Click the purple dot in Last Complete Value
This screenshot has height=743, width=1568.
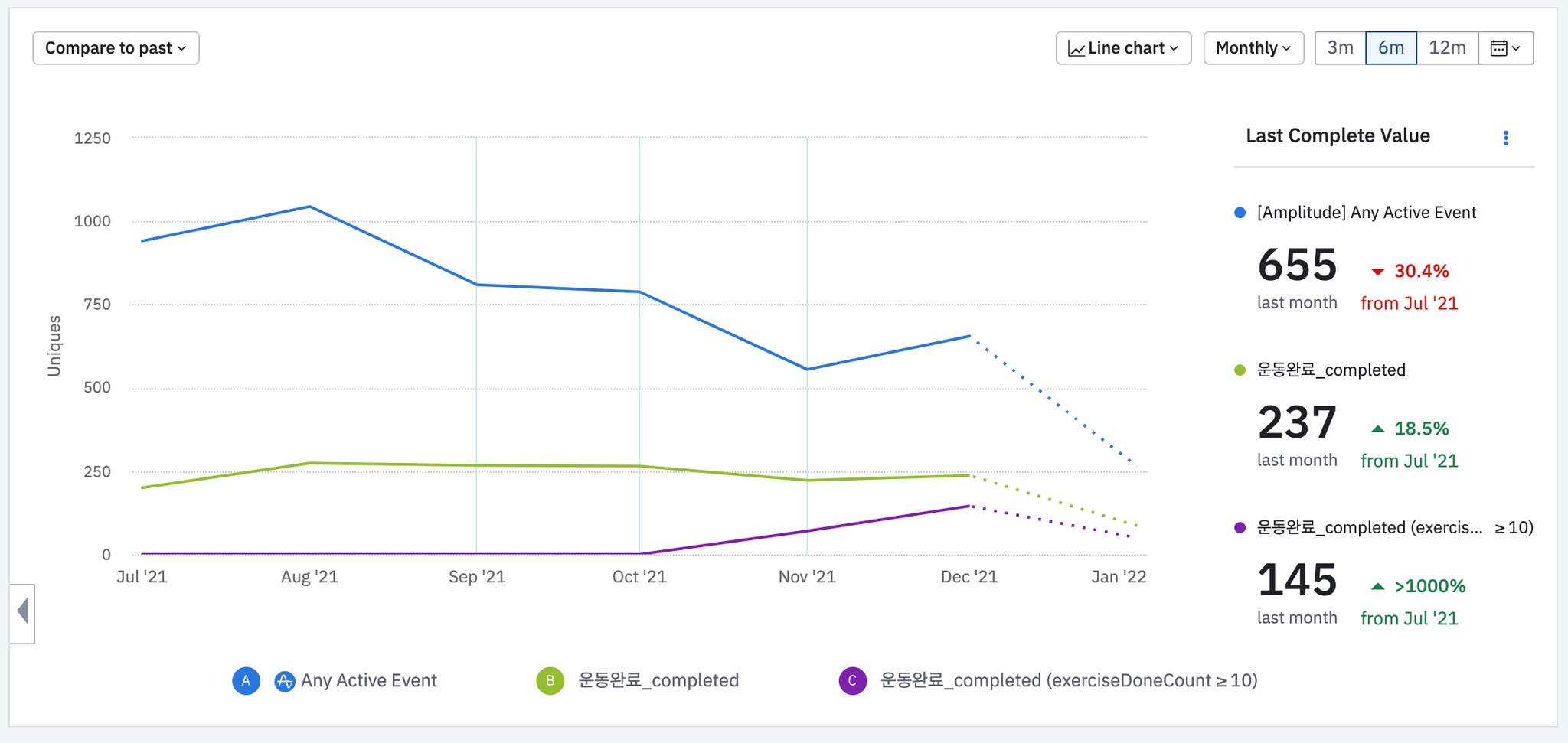(x=1240, y=528)
